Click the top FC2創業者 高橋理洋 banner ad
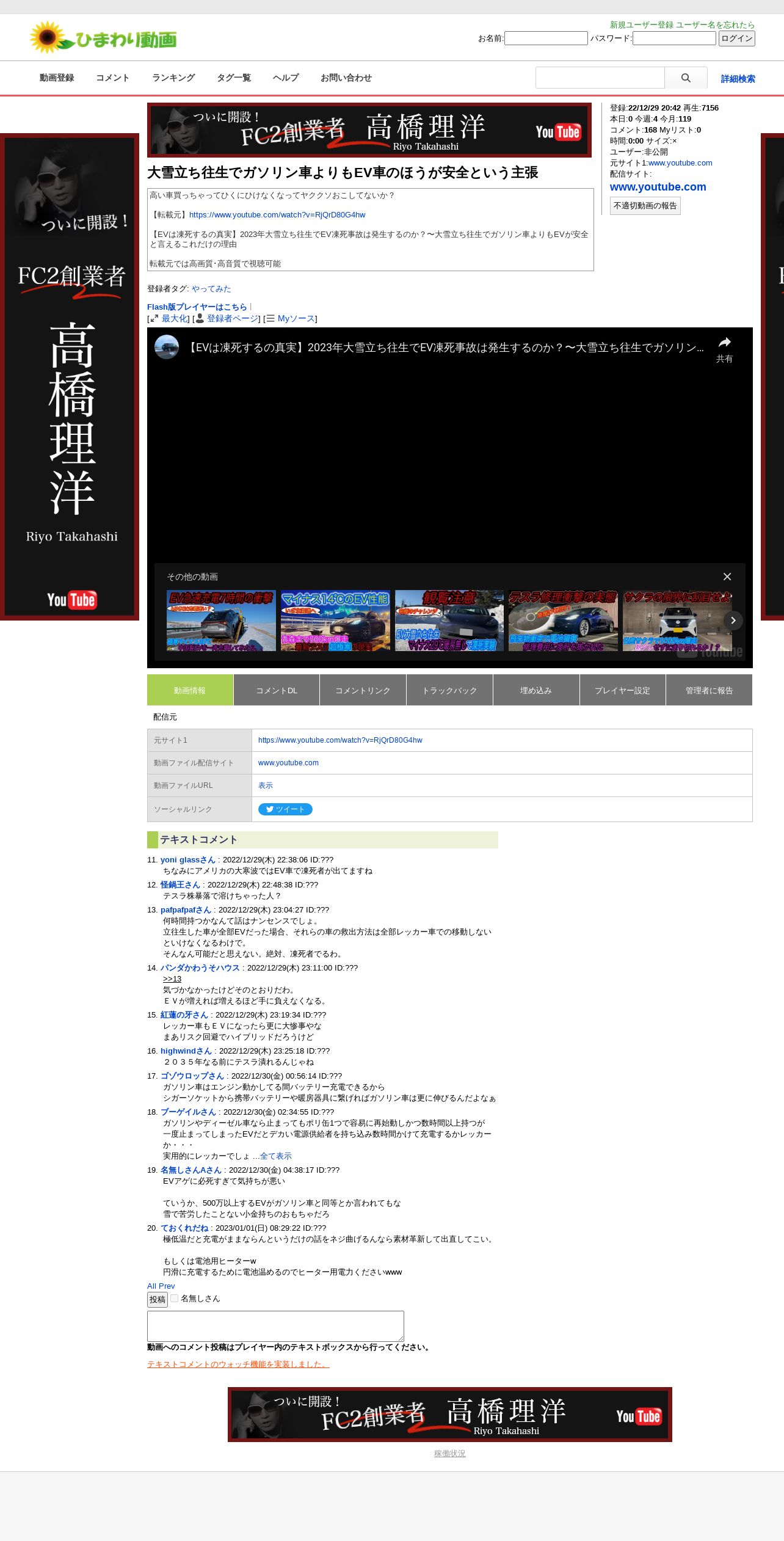The width and height of the screenshot is (784, 1541). [x=369, y=130]
